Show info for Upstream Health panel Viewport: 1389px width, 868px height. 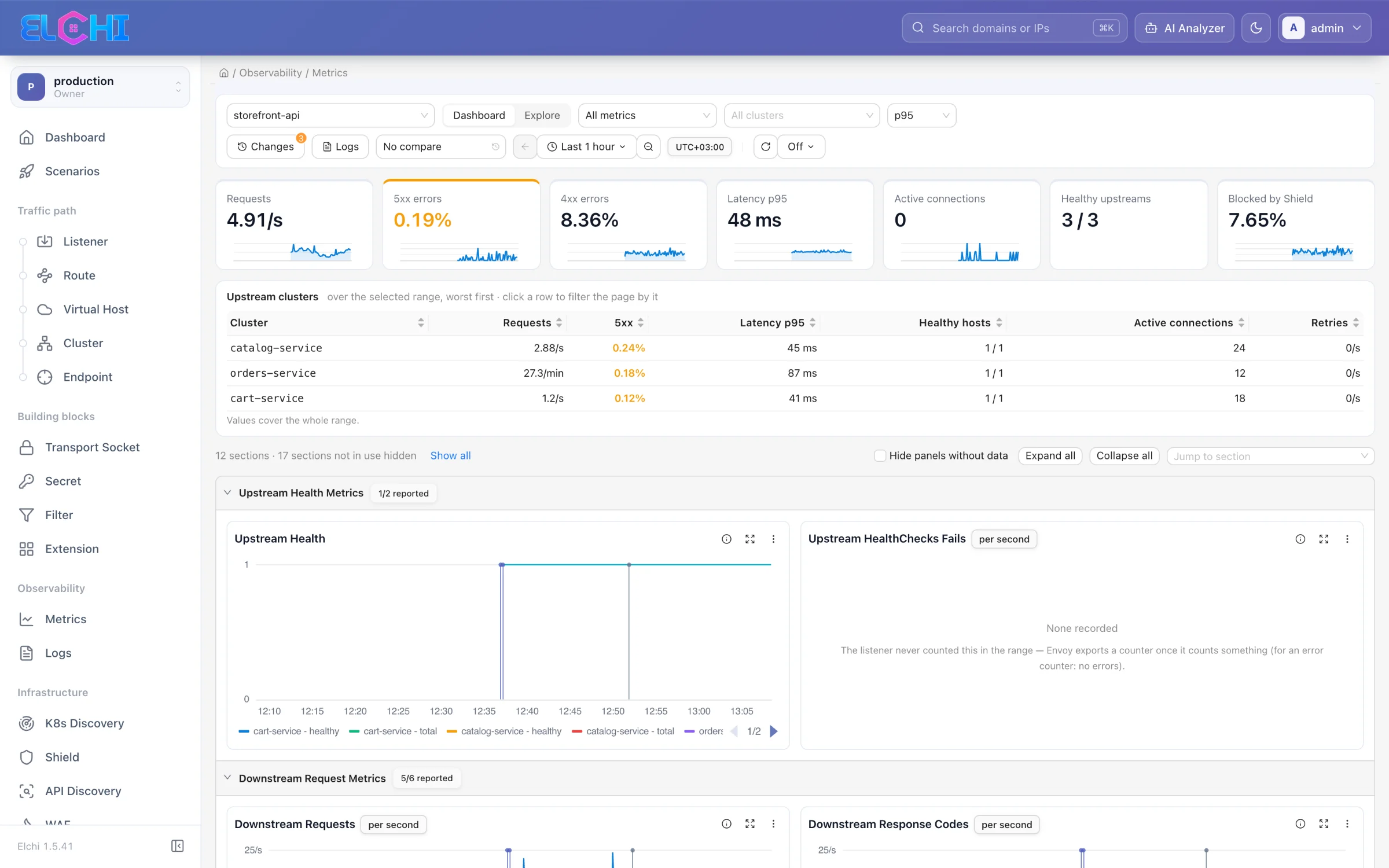click(x=726, y=539)
